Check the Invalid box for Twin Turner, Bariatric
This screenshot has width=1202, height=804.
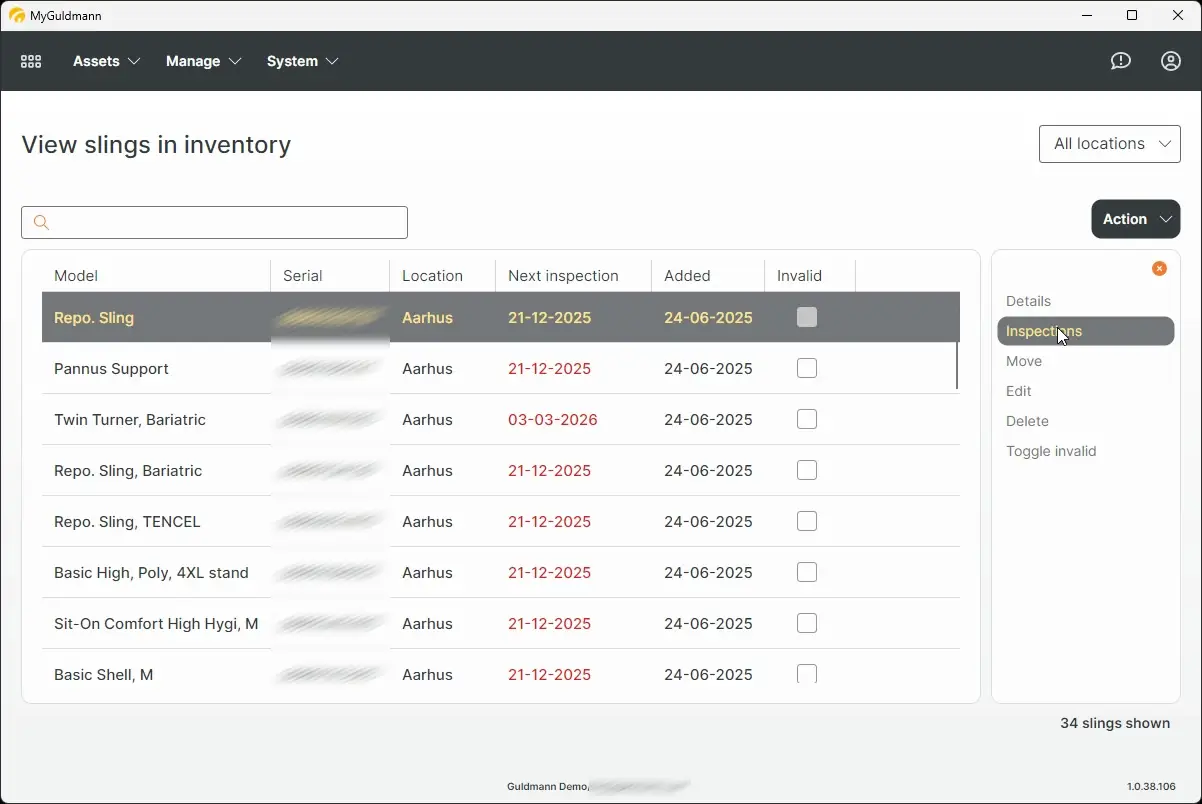click(807, 419)
